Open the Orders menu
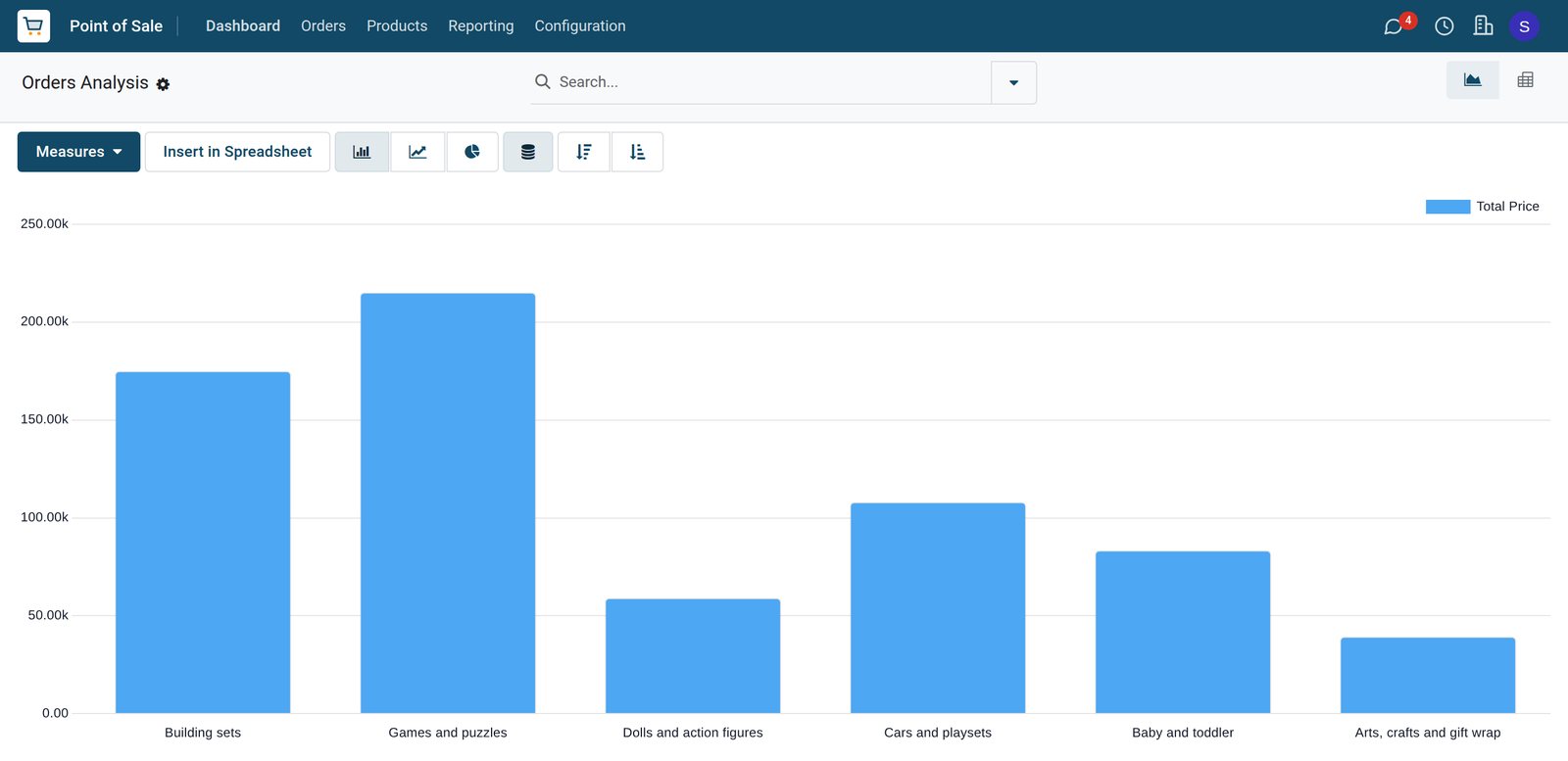 click(323, 25)
